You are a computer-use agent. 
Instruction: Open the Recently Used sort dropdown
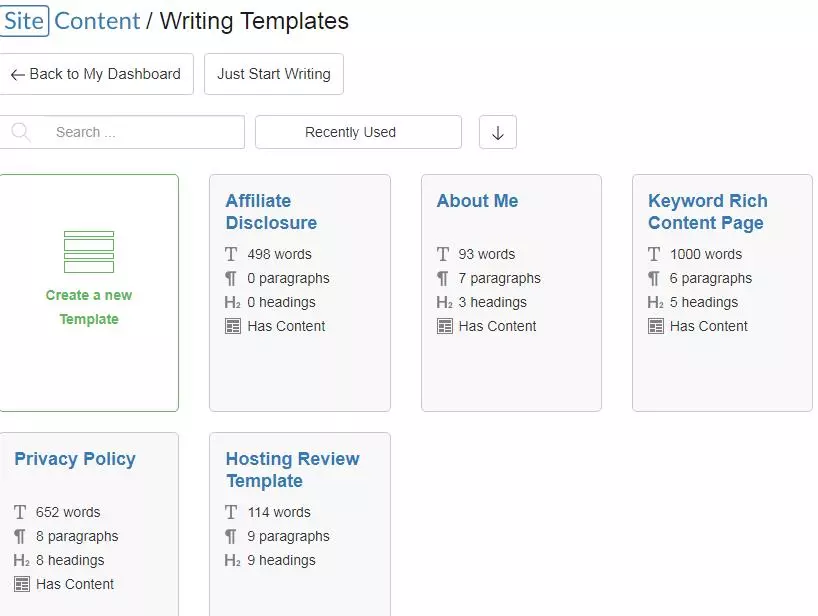click(358, 132)
